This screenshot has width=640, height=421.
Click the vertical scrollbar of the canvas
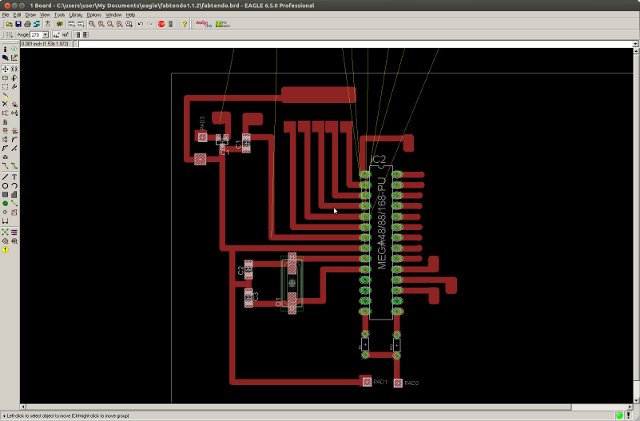(x=636, y=225)
